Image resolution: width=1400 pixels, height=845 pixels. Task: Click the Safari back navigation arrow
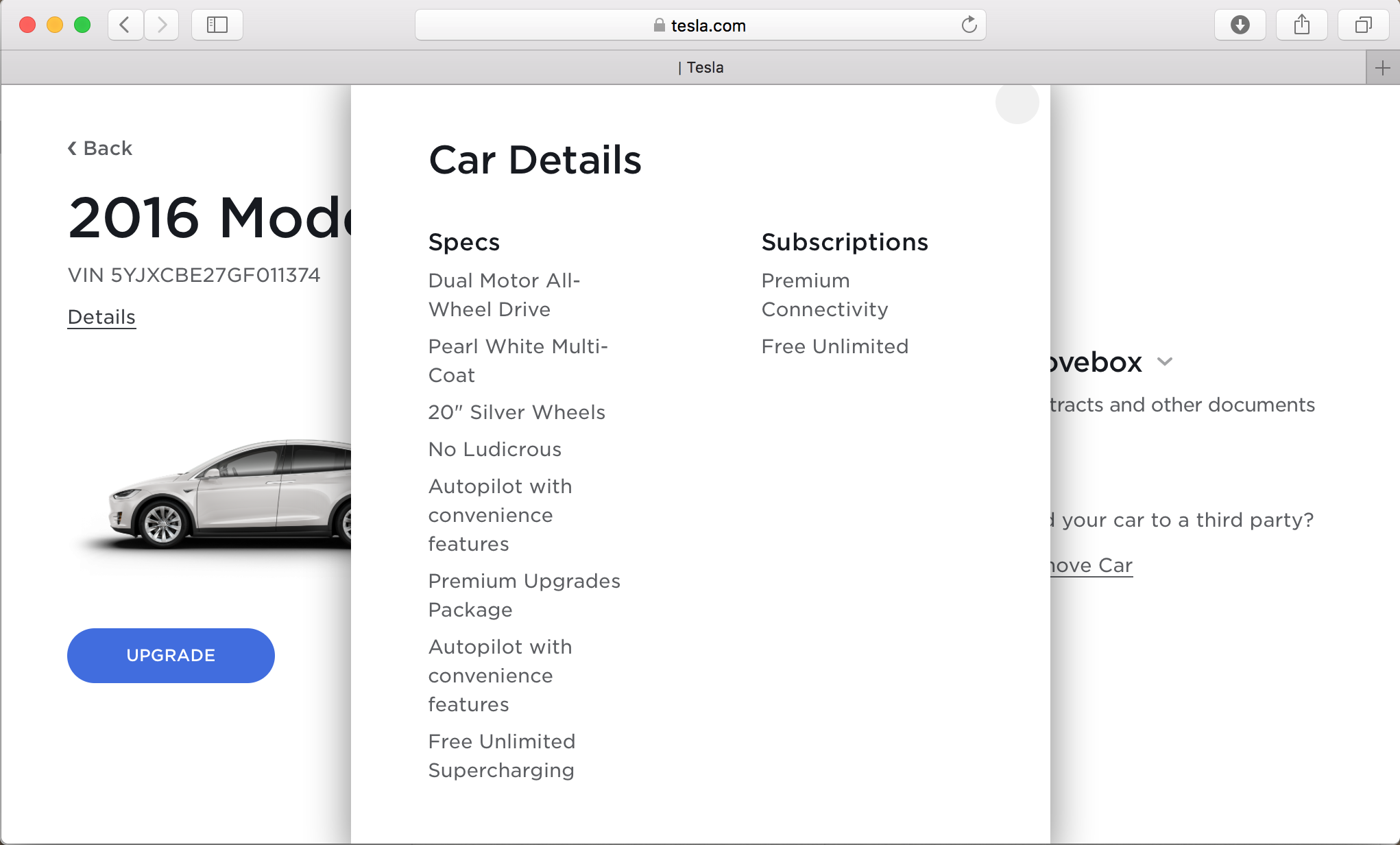pyautogui.click(x=125, y=25)
